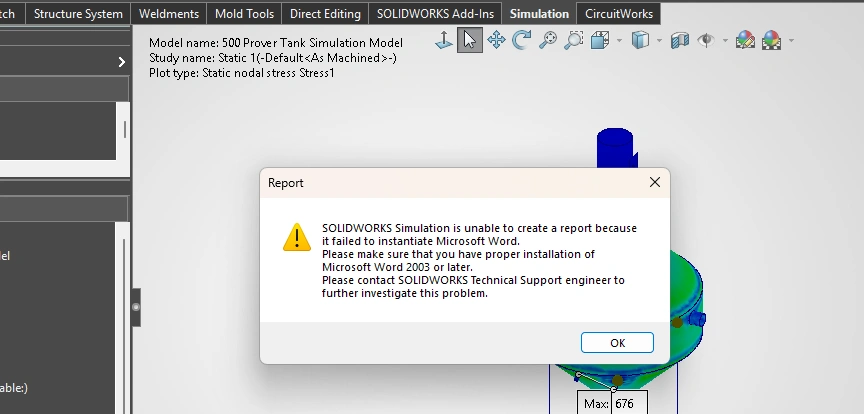Viewport: 864px width, 414px height.
Task: Close the Report dialog with X
Action: click(655, 182)
